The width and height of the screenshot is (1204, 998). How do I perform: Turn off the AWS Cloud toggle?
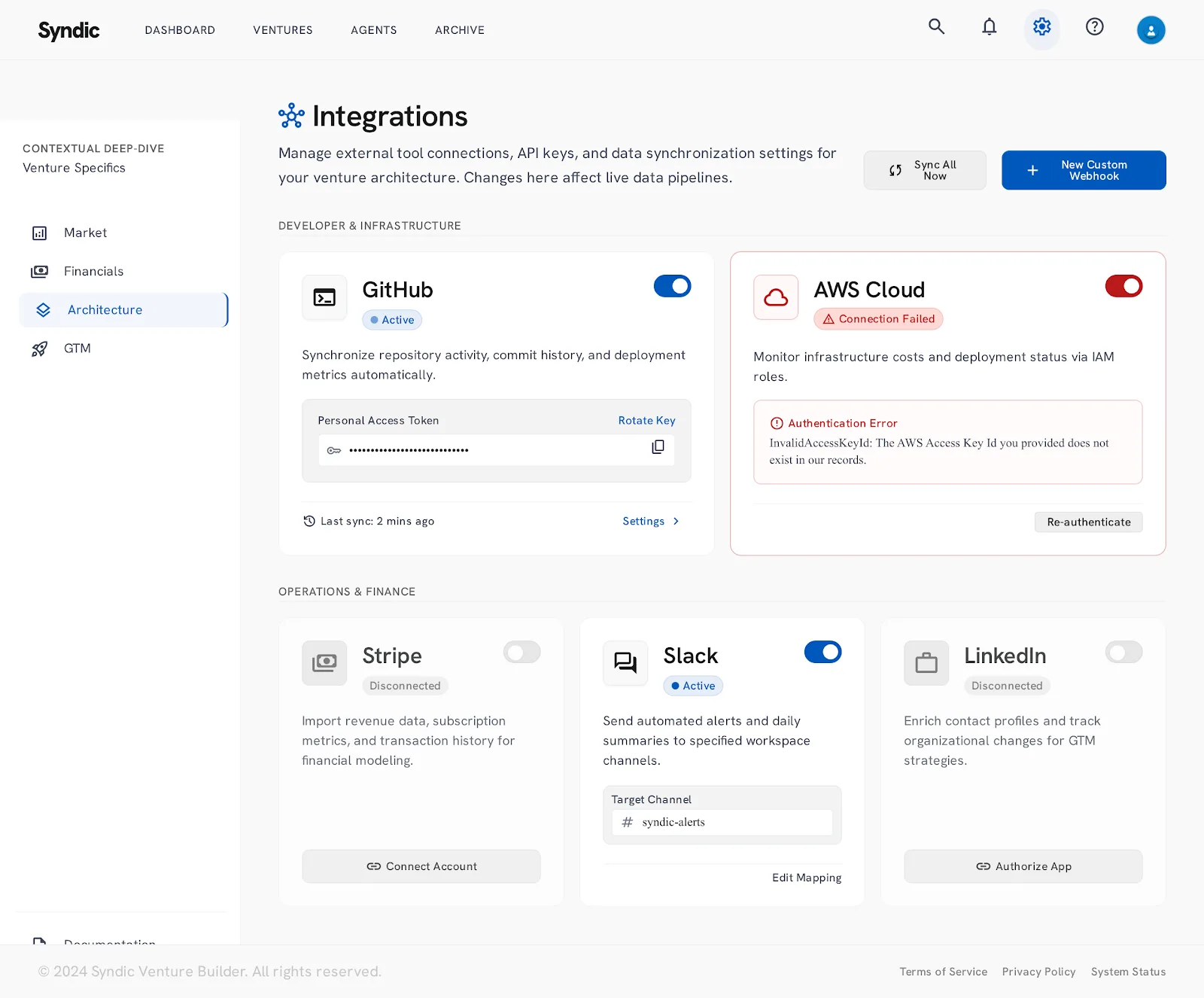(x=1124, y=286)
